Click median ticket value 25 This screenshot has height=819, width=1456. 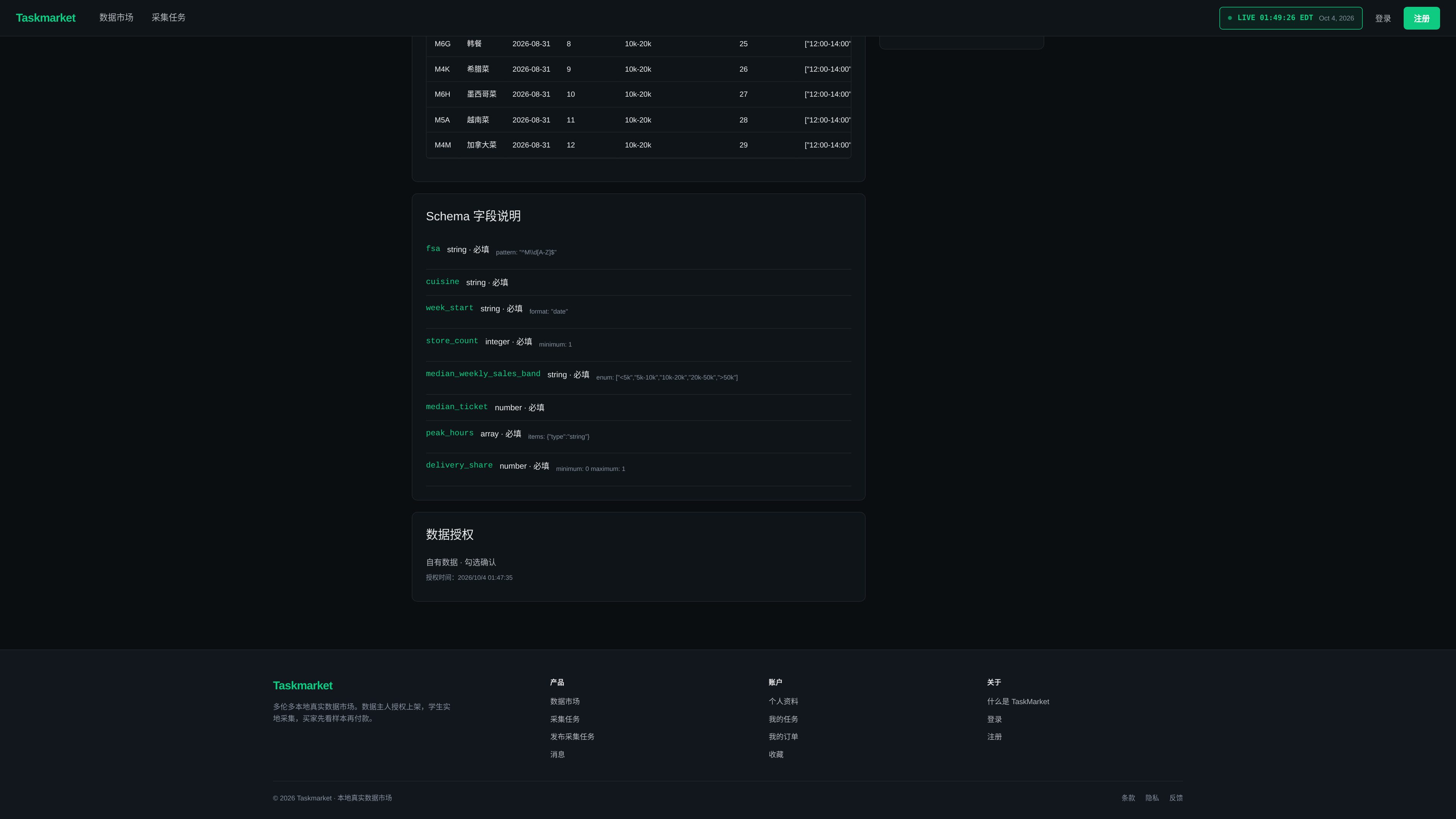click(743, 44)
